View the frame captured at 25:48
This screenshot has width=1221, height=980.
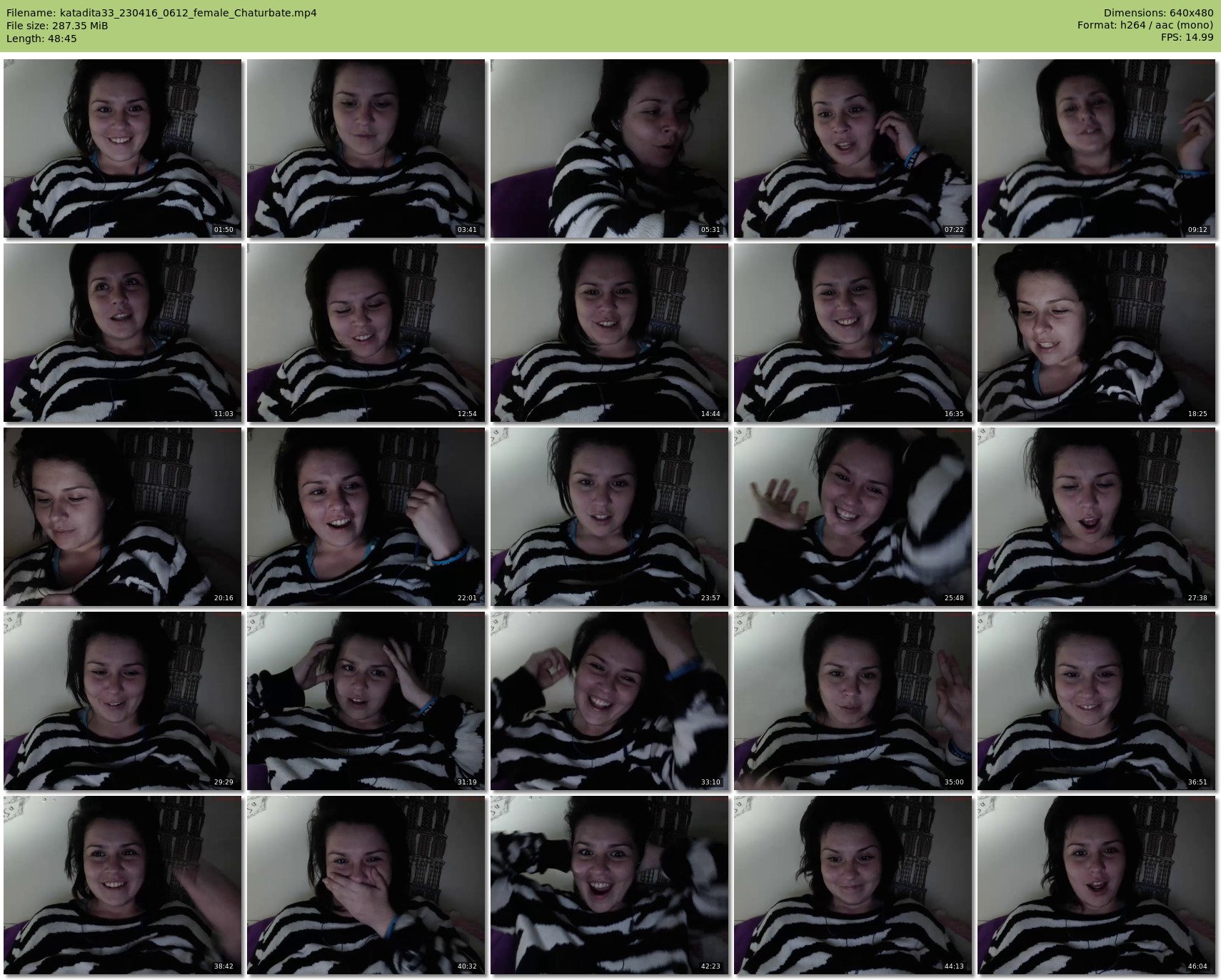(853, 517)
